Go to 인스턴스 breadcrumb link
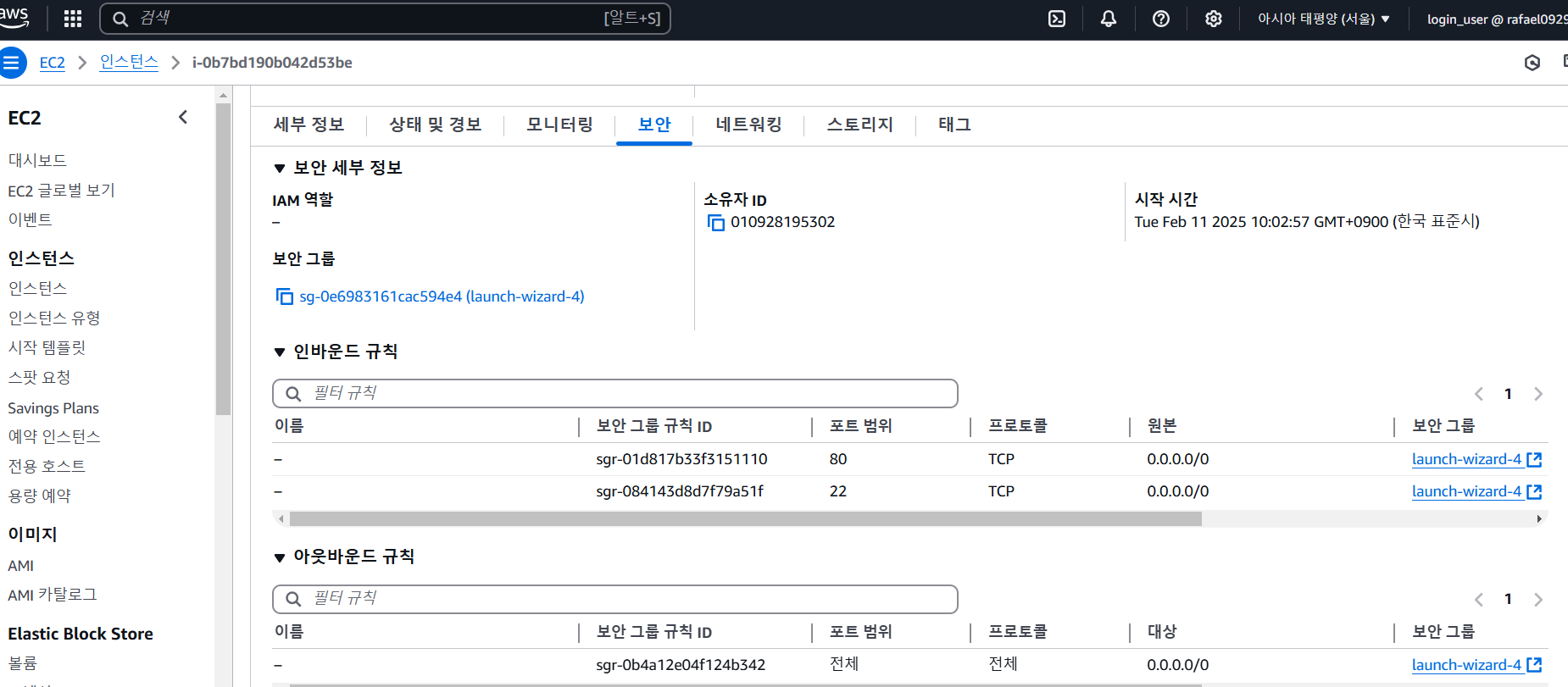 (x=129, y=62)
